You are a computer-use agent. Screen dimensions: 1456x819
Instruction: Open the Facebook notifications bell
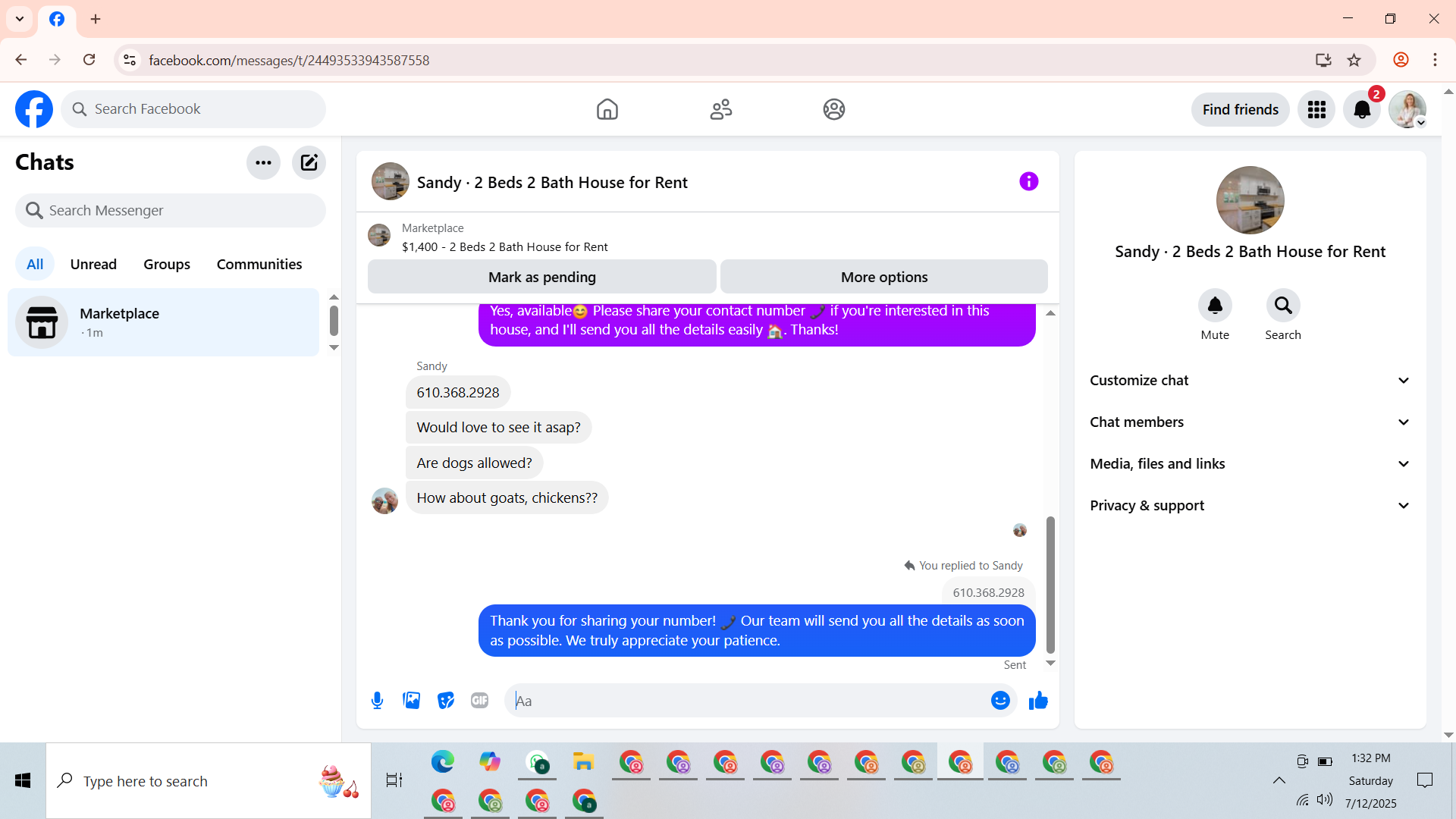(x=1361, y=110)
